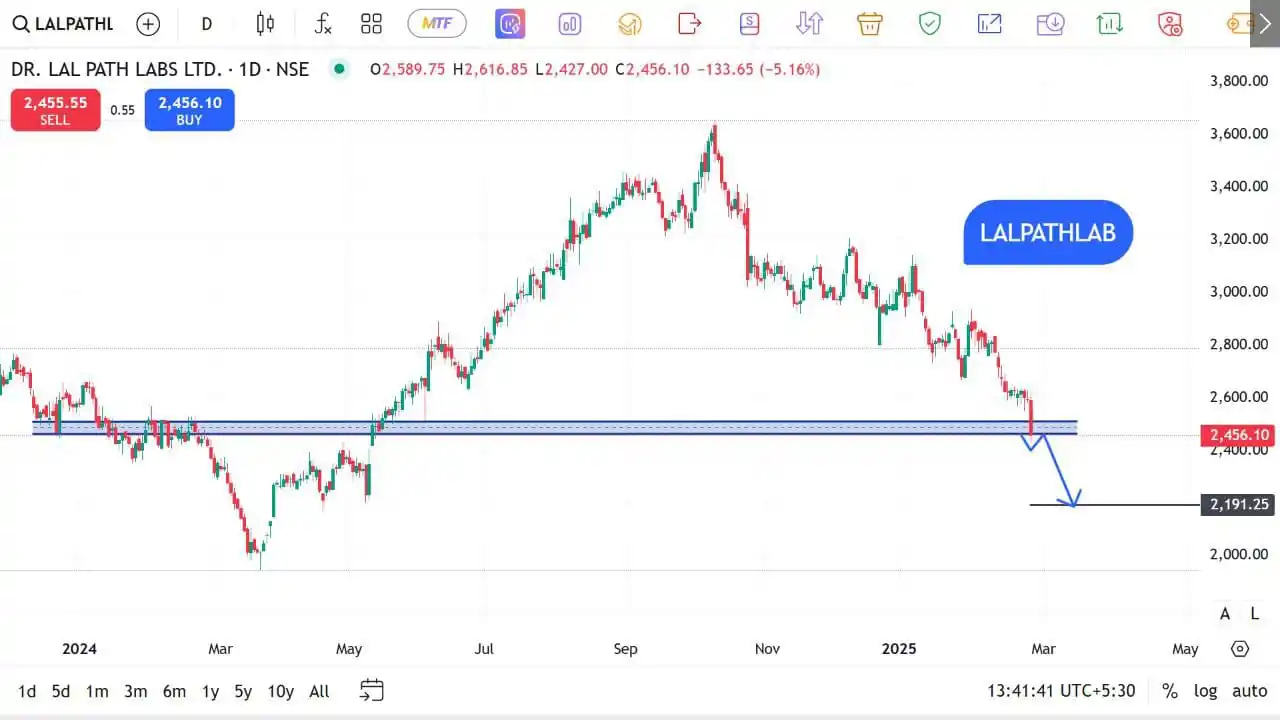Viewport: 1280px width, 720px height.
Task: Click the -133.65 (-5.16%) change value
Action: tap(758, 69)
